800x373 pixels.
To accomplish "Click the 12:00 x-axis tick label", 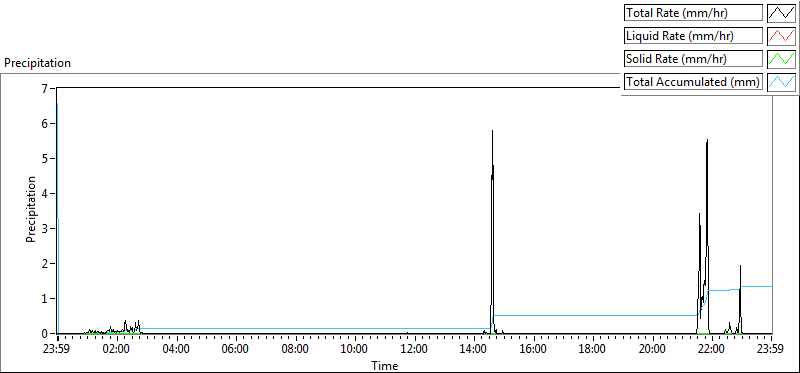I will point(414,350).
